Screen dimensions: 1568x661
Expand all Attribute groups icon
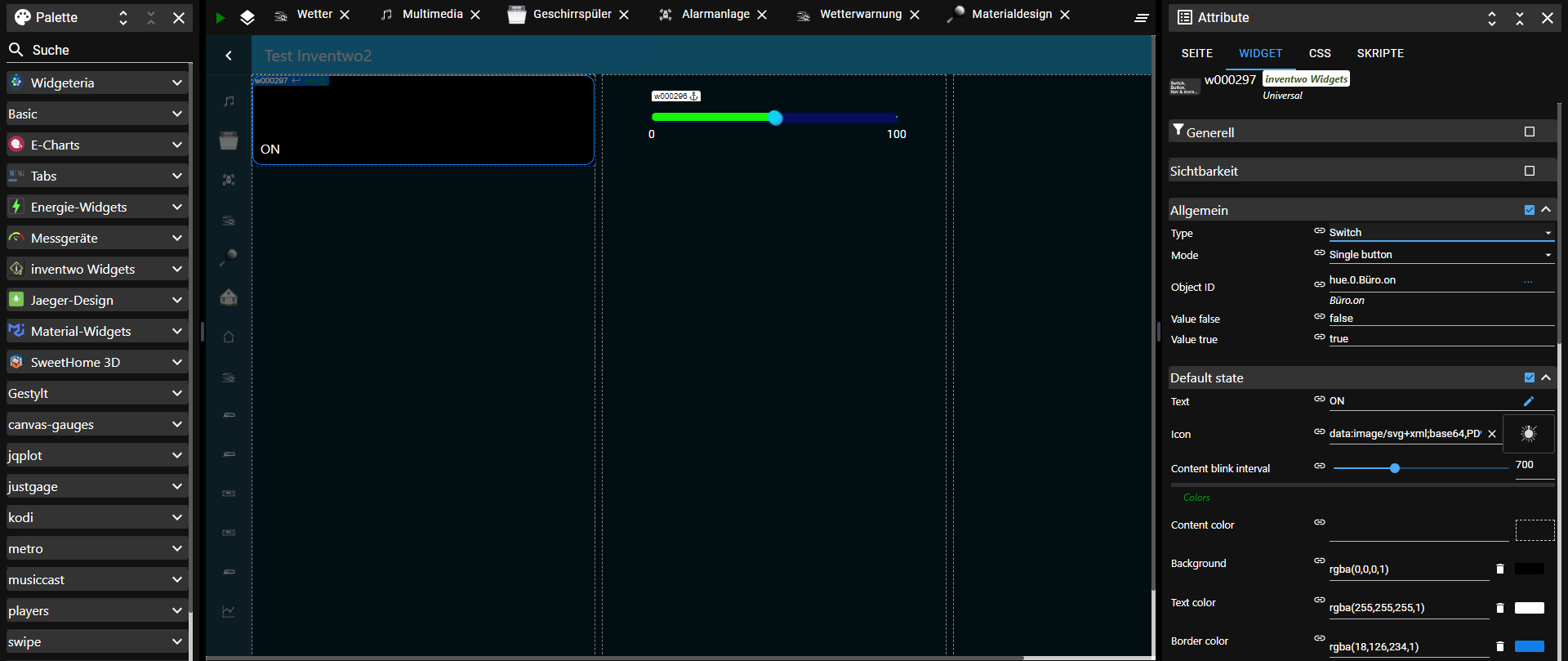point(1492,18)
